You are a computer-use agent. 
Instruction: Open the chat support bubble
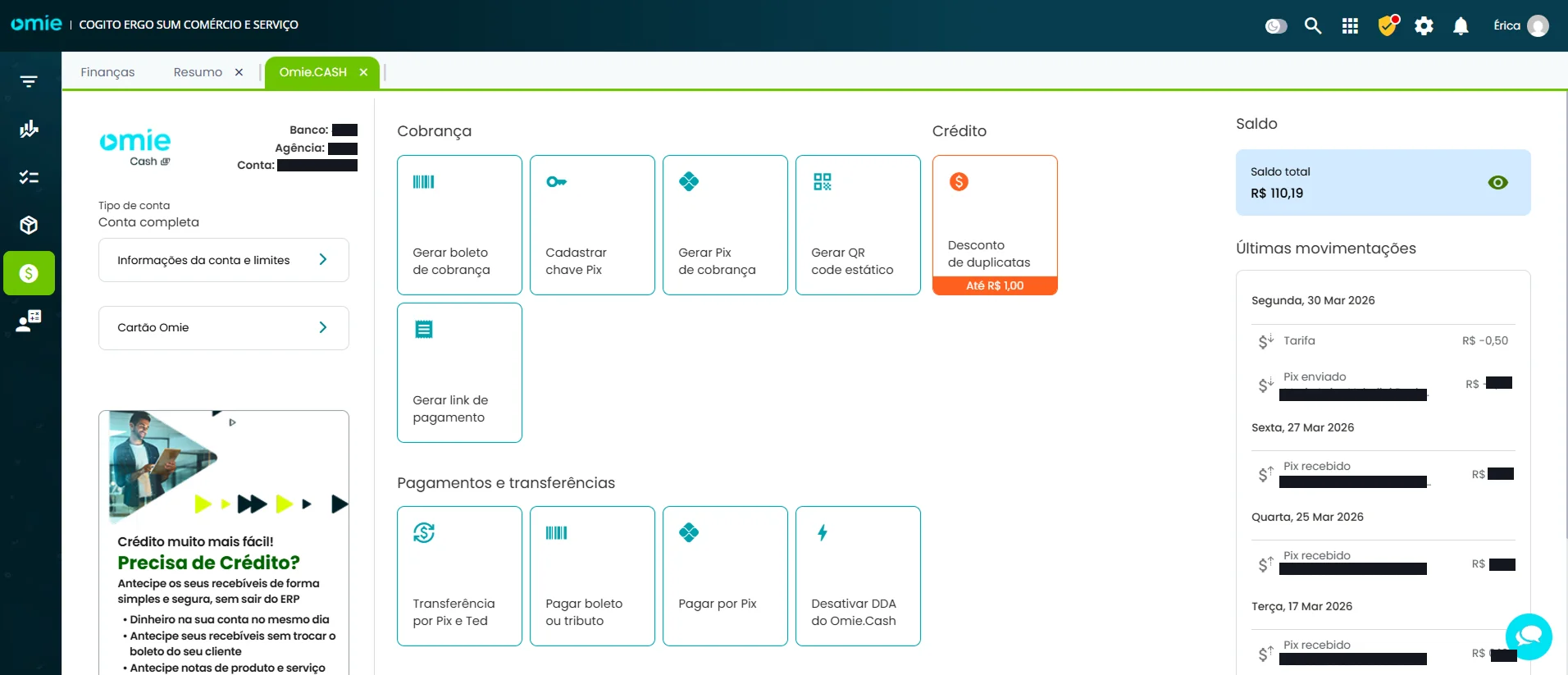(x=1529, y=636)
